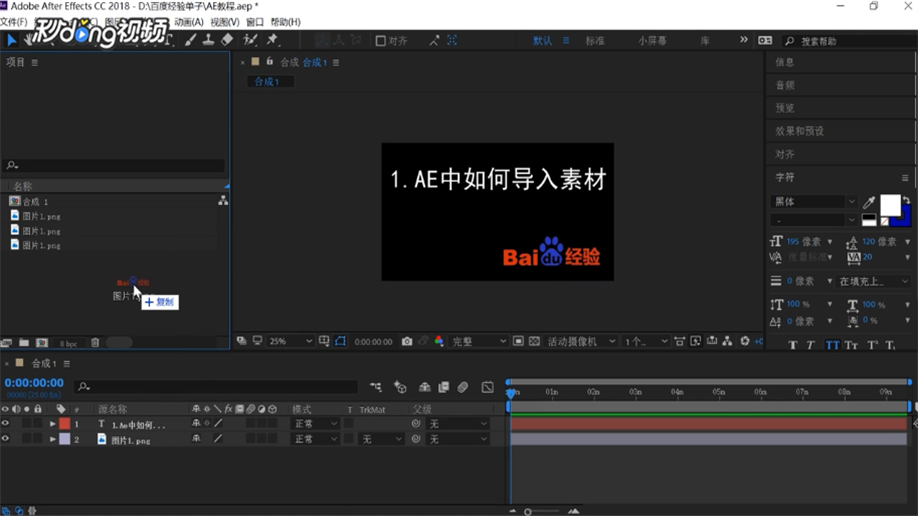Click the snapshot camera icon in viewer

point(407,341)
